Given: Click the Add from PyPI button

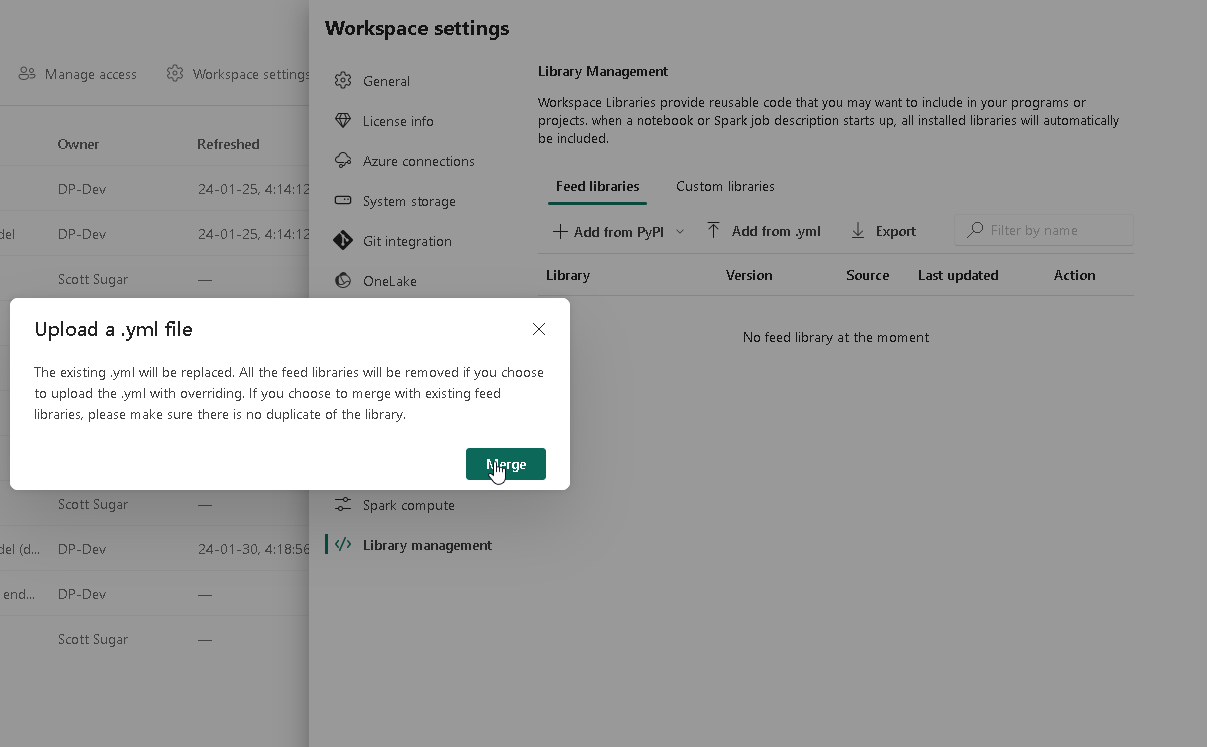Looking at the screenshot, I should (608, 231).
